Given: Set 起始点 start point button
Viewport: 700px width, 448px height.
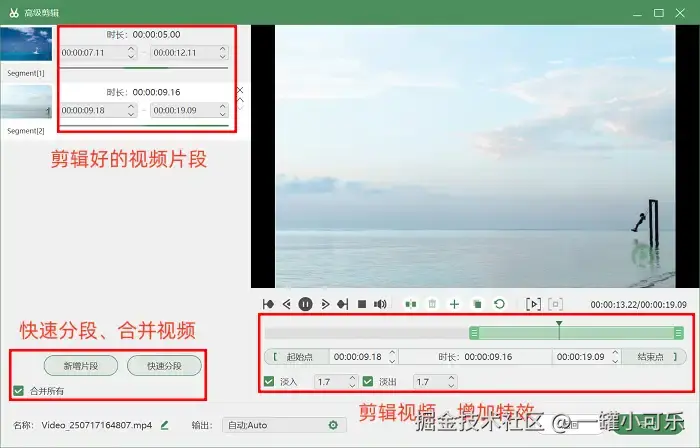Looking at the screenshot, I should point(297,357).
